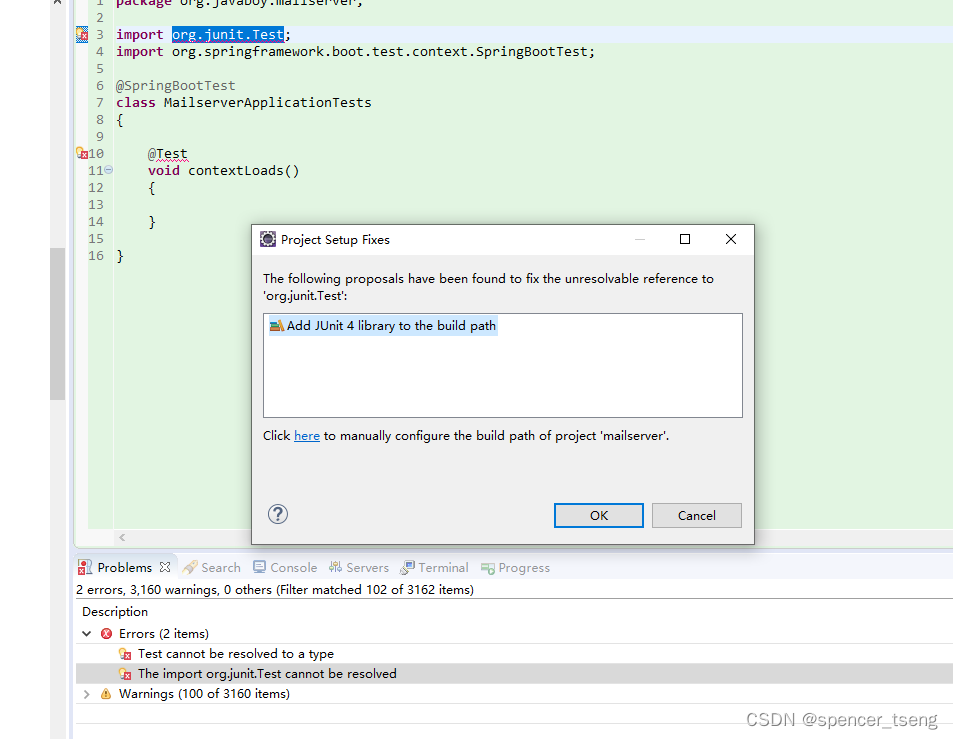Viewport: 953px width, 739px height.
Task: Cancel the Project Setup Fixes dialog
Action: (697, 515)
